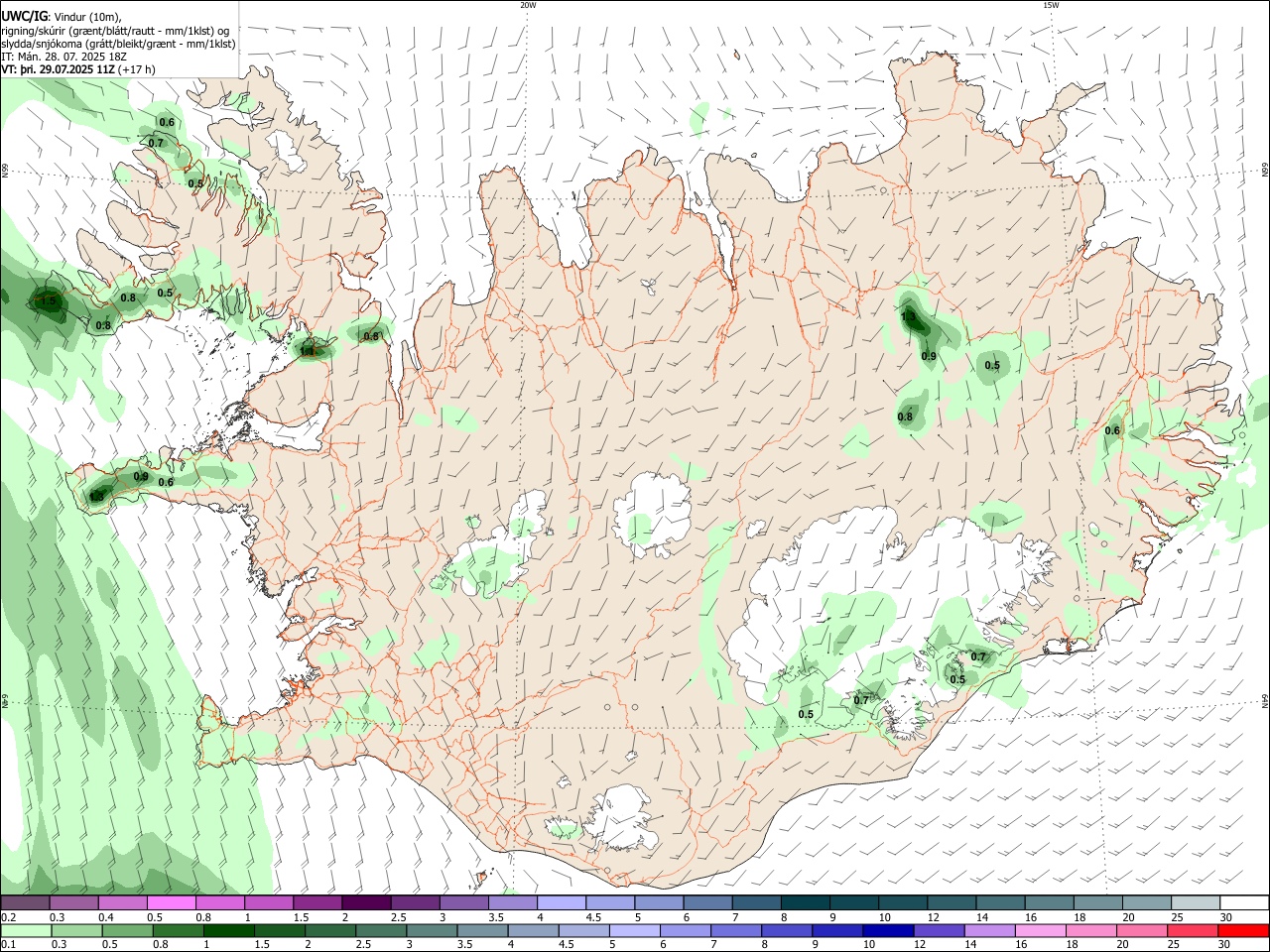This screenshot has height=952, width=1270.
Task: Click the white legend swatch labeled 30
Action: coord(1244,902)
